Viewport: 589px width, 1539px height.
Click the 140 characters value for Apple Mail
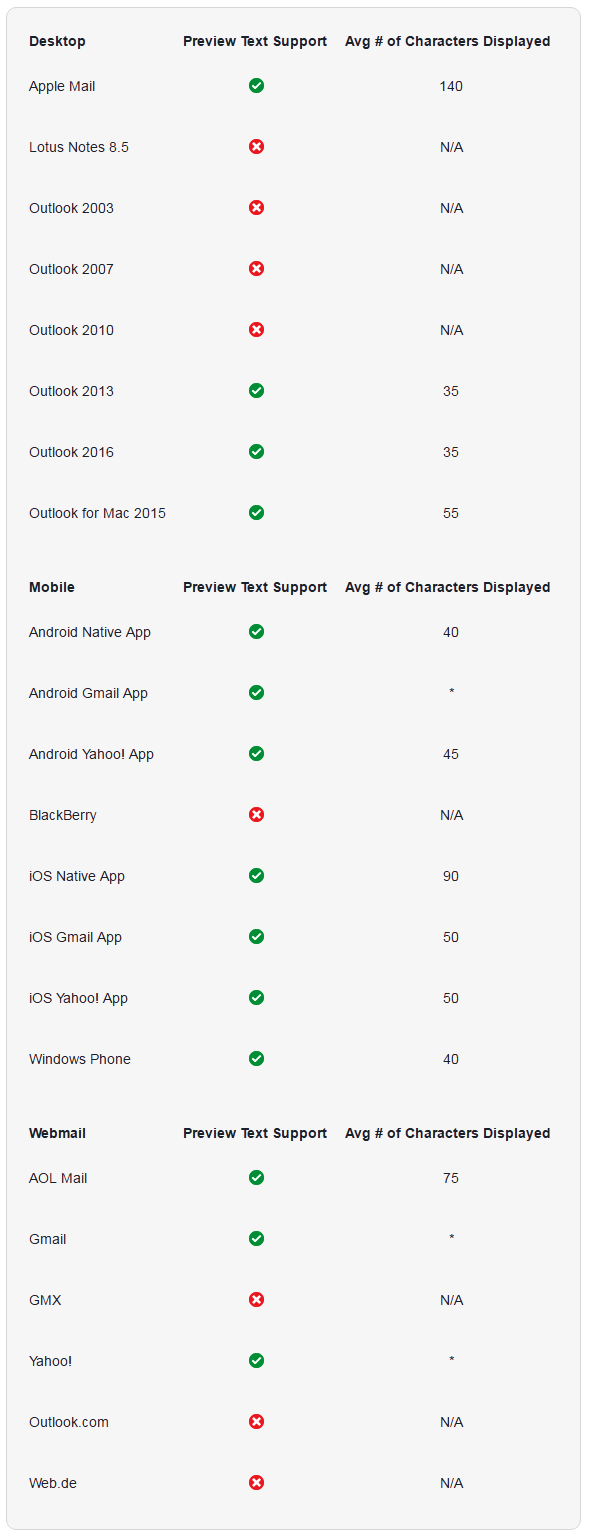click(451, 86)
